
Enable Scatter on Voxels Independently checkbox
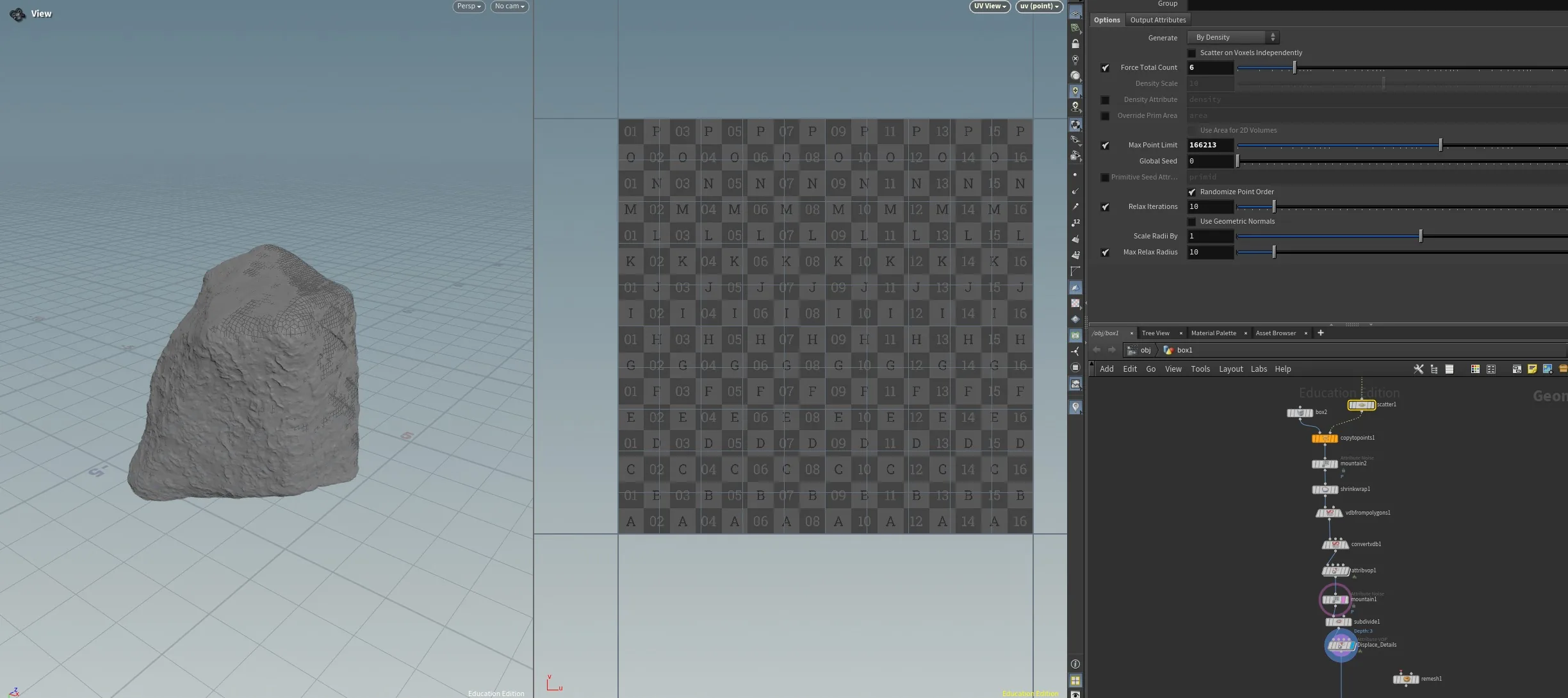[1191, 53]
